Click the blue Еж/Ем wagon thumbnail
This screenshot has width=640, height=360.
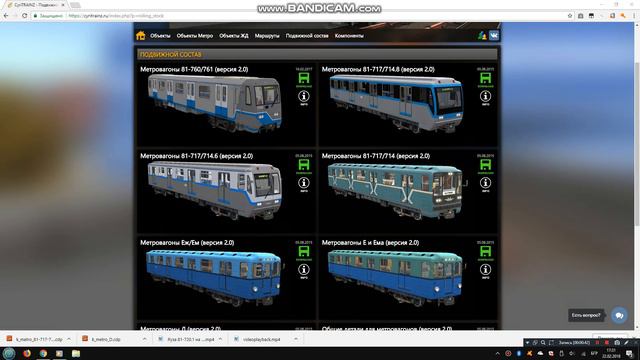point(214,278)
